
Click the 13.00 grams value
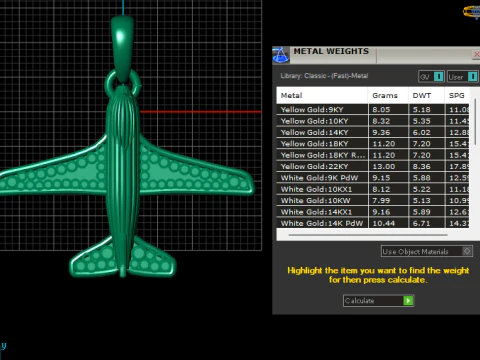[x=384, y=166]
